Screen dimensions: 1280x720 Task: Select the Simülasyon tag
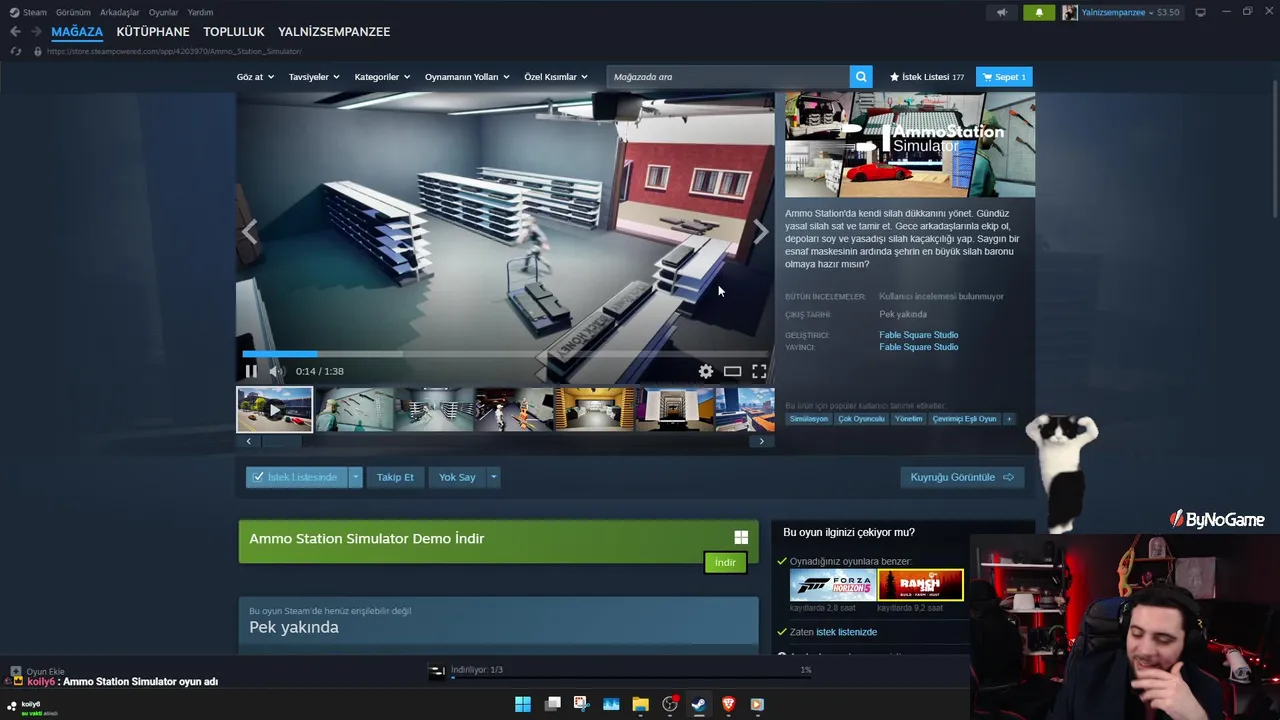pos(809,419)
